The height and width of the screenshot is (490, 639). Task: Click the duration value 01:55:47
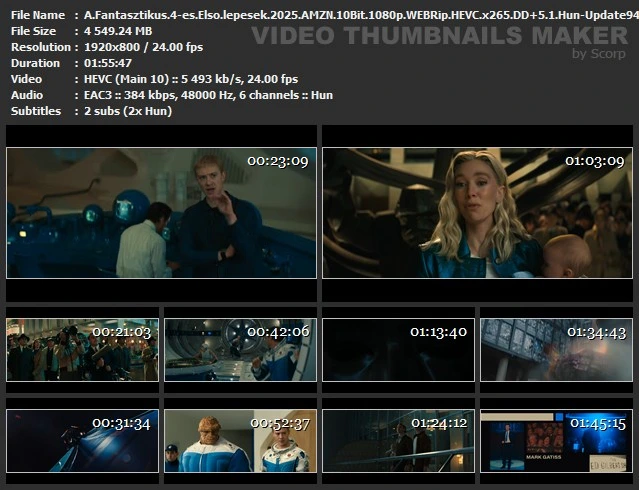(108, 63)
